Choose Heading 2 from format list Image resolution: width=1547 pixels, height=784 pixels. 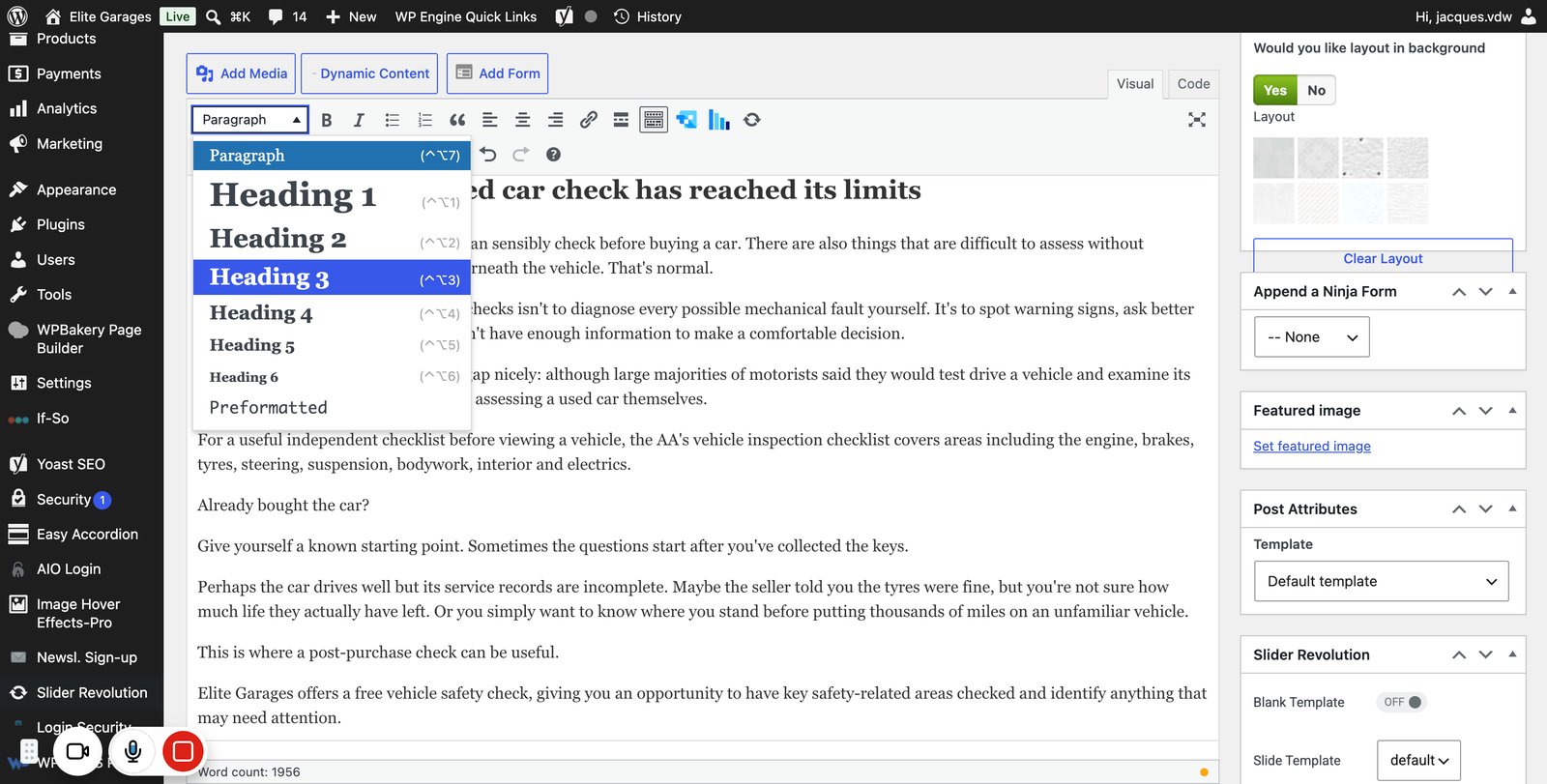(332, 239)
